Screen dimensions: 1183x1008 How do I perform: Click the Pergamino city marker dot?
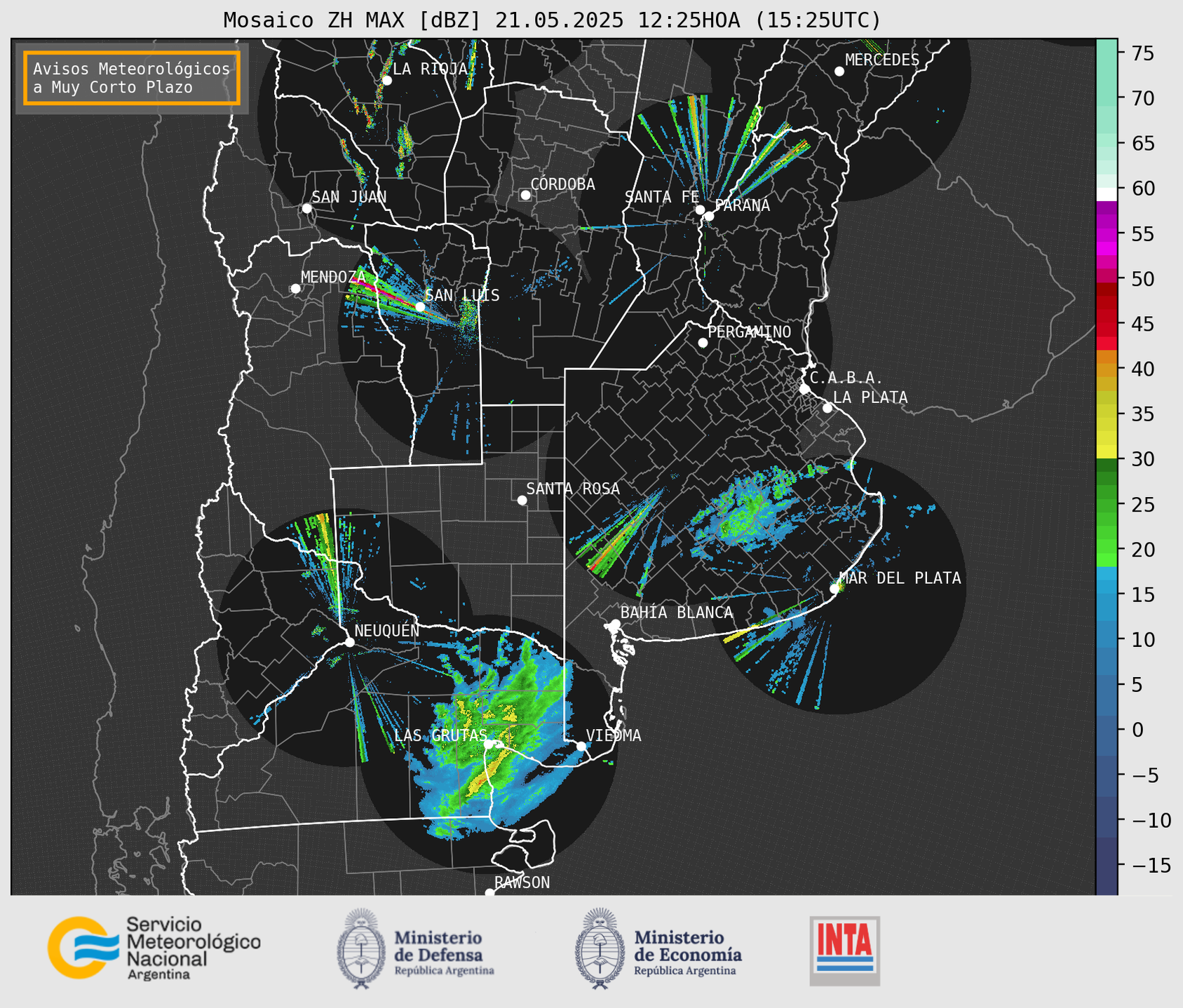pyautogui.click(x=703, y=343)
